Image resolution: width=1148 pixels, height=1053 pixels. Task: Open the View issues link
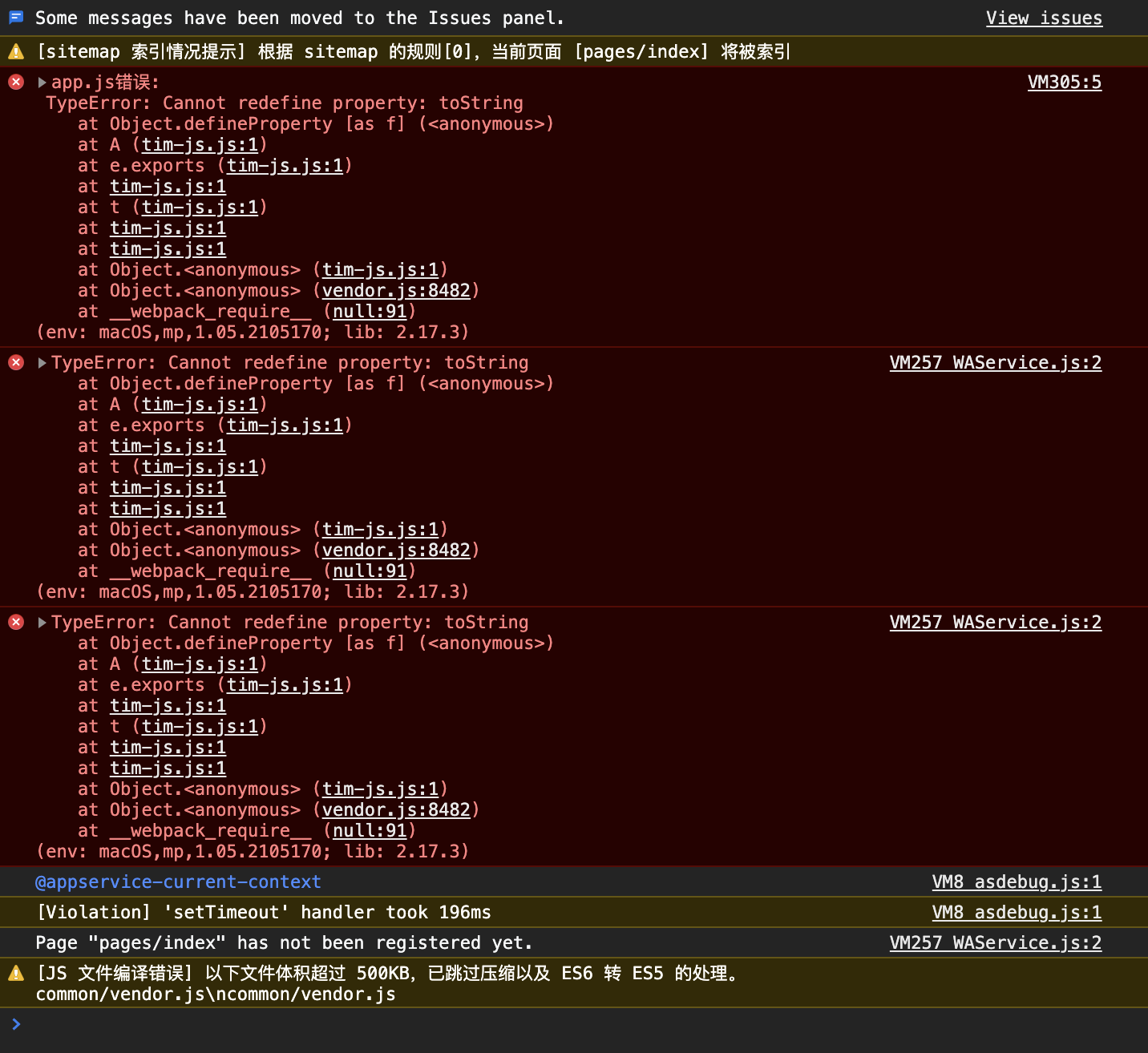pyautogui.click(x=1044, y=18)
